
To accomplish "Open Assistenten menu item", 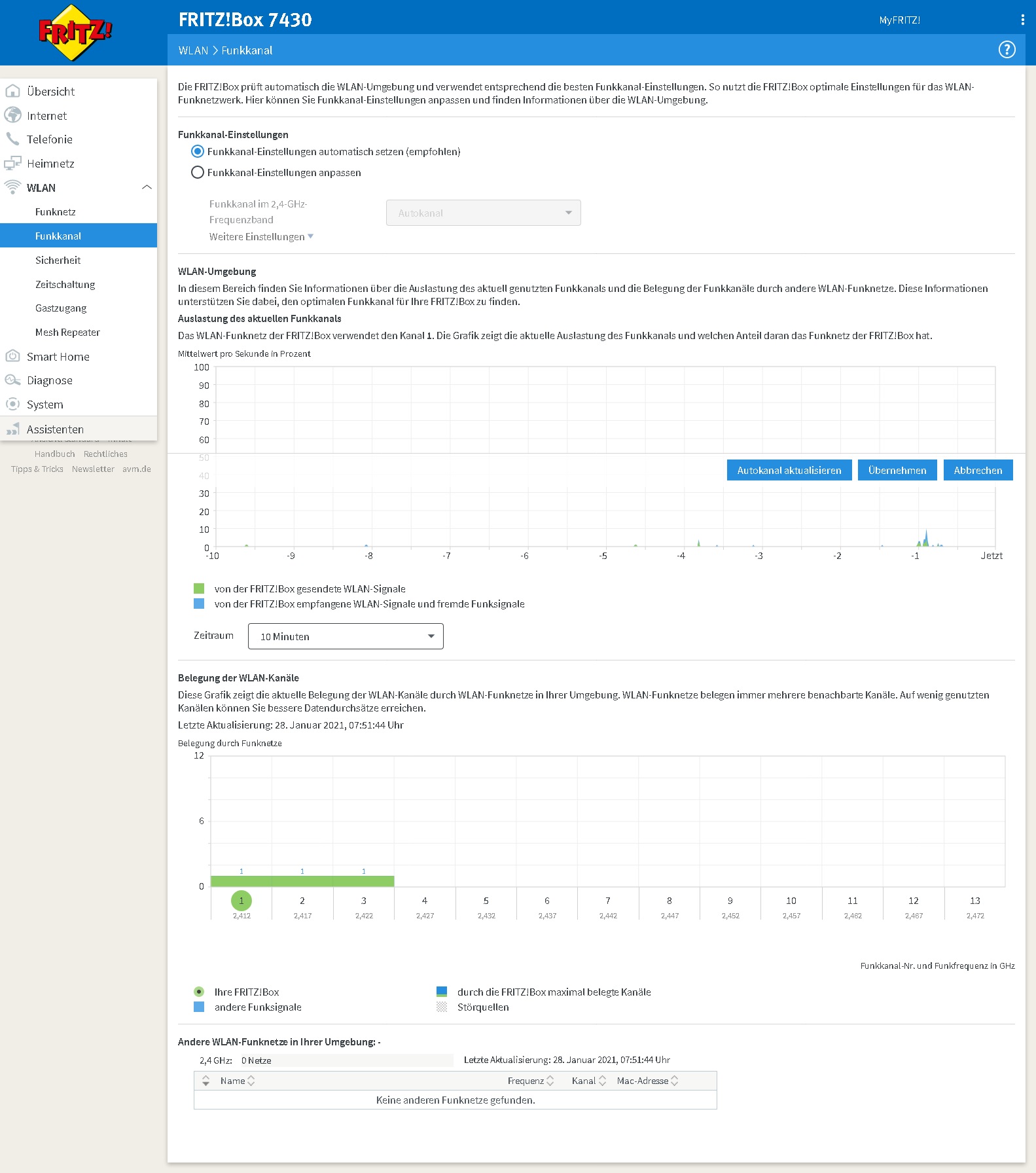I will click(x=55, y=429).
